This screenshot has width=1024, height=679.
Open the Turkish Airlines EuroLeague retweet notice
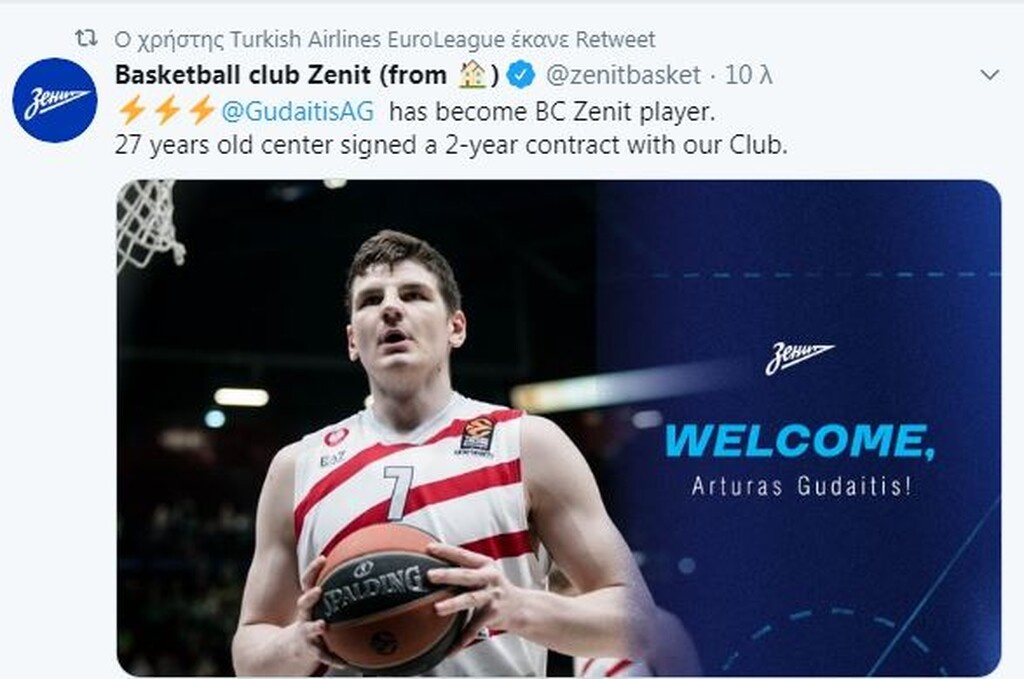click(x=384, y=40)
